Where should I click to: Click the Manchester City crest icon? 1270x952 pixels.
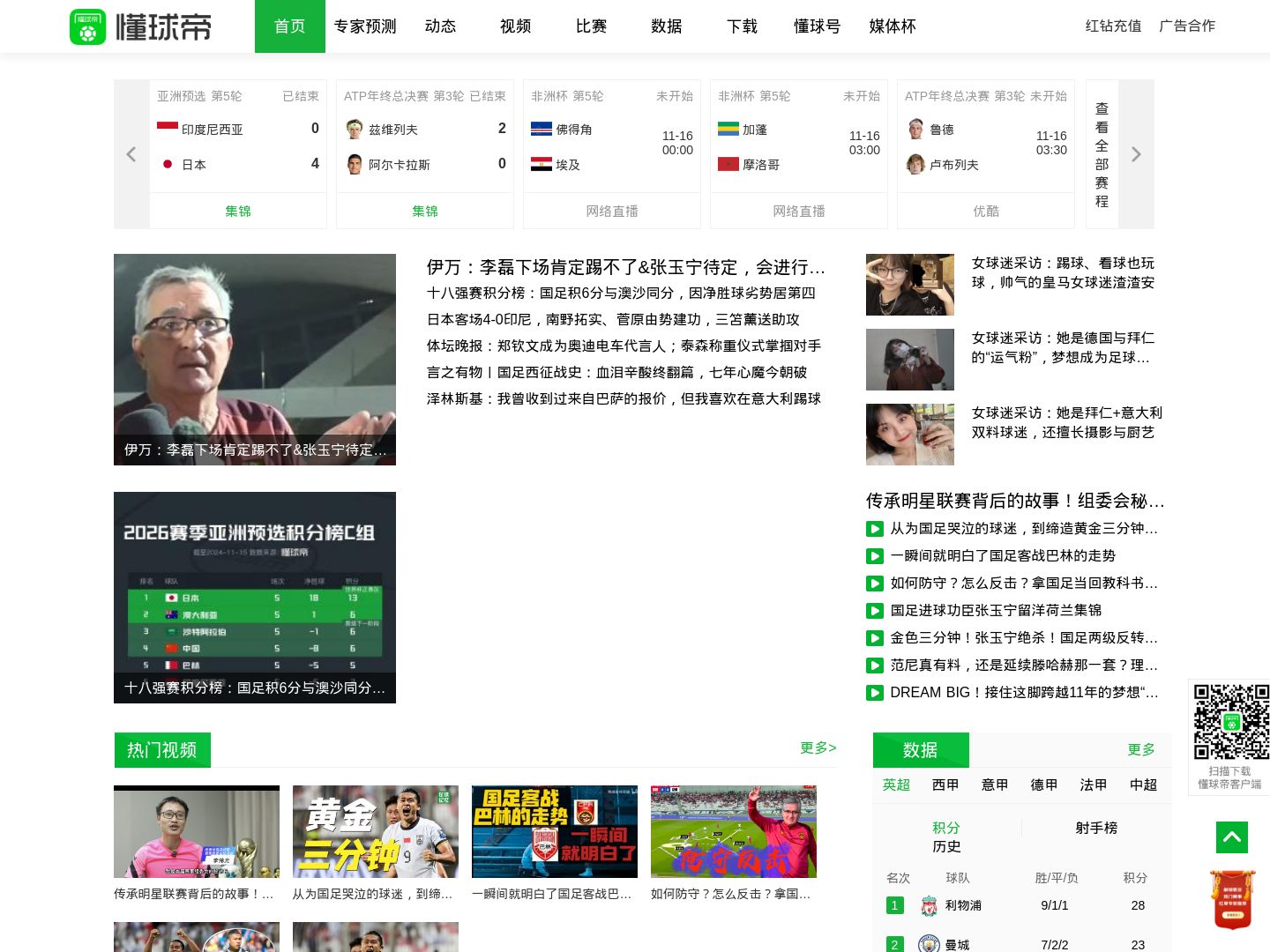pos(929,944)
